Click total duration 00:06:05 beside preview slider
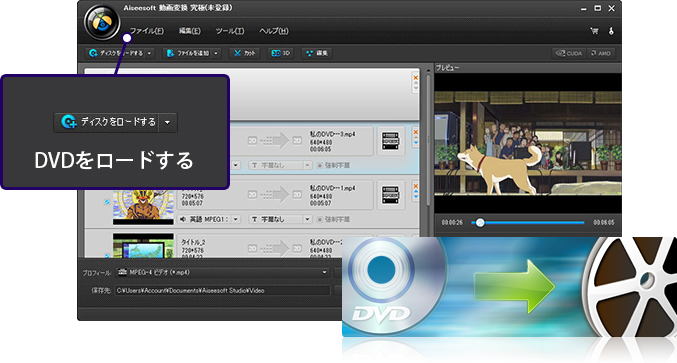 tap(604, 223)
